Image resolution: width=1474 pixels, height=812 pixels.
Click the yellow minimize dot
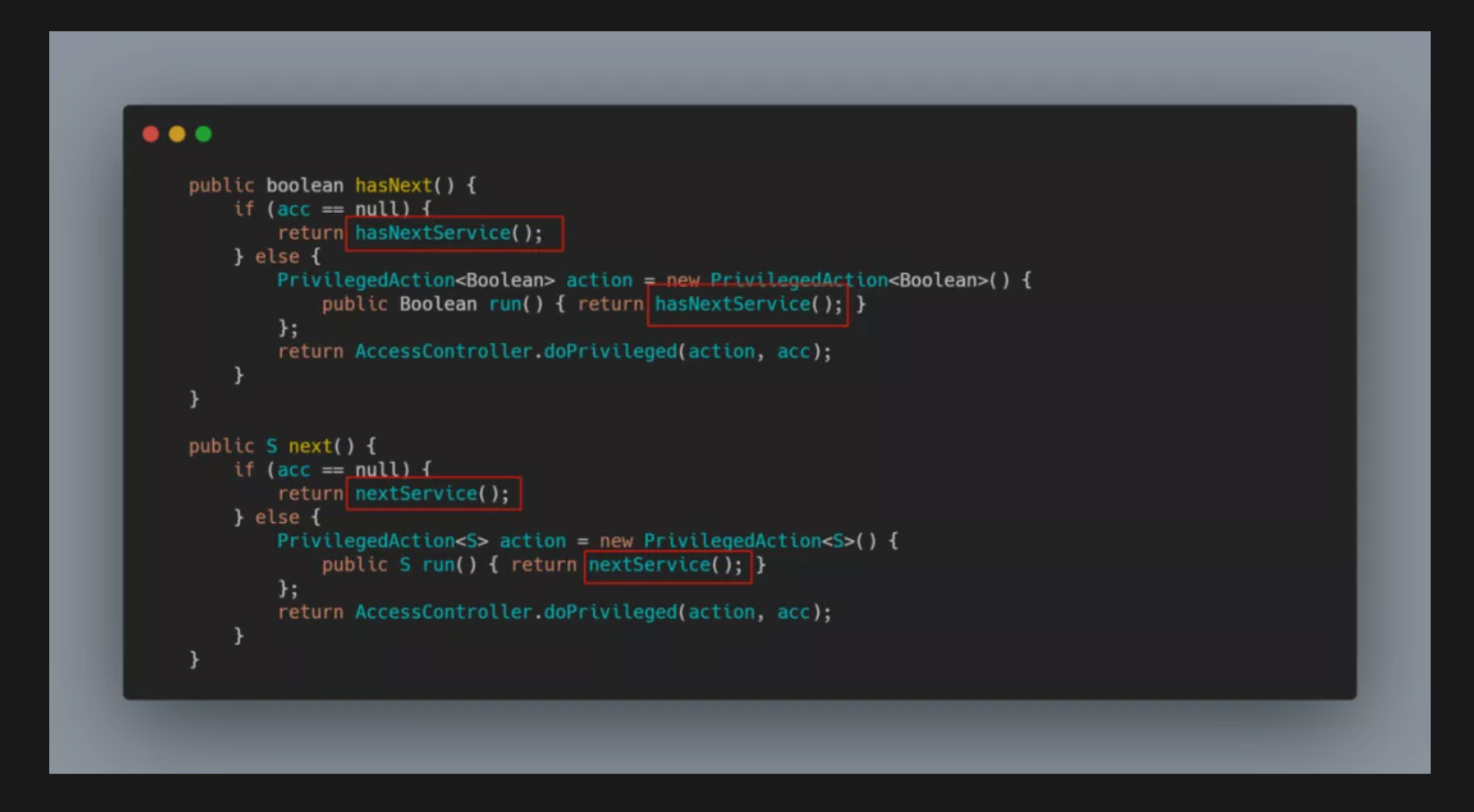177,134
